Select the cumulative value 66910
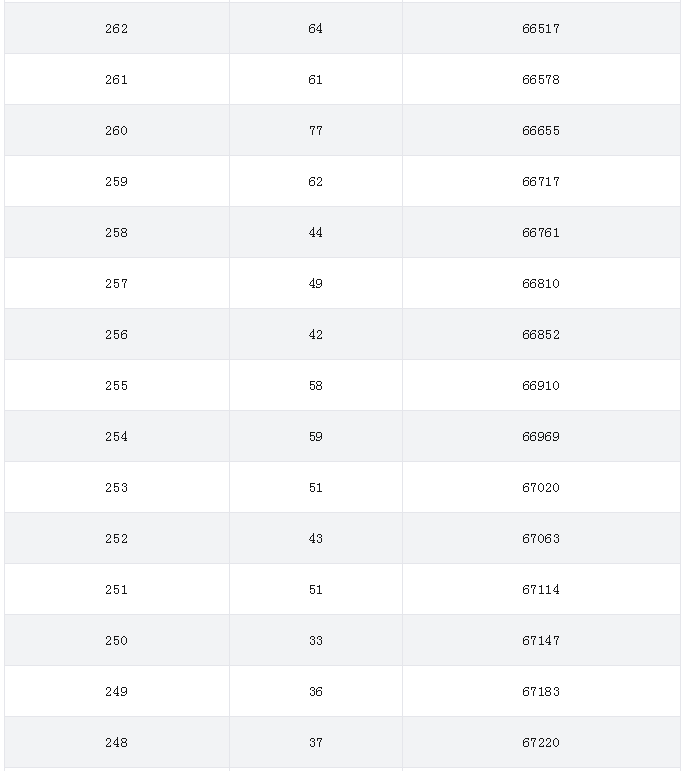685x771 pixels. click(541, 386)
